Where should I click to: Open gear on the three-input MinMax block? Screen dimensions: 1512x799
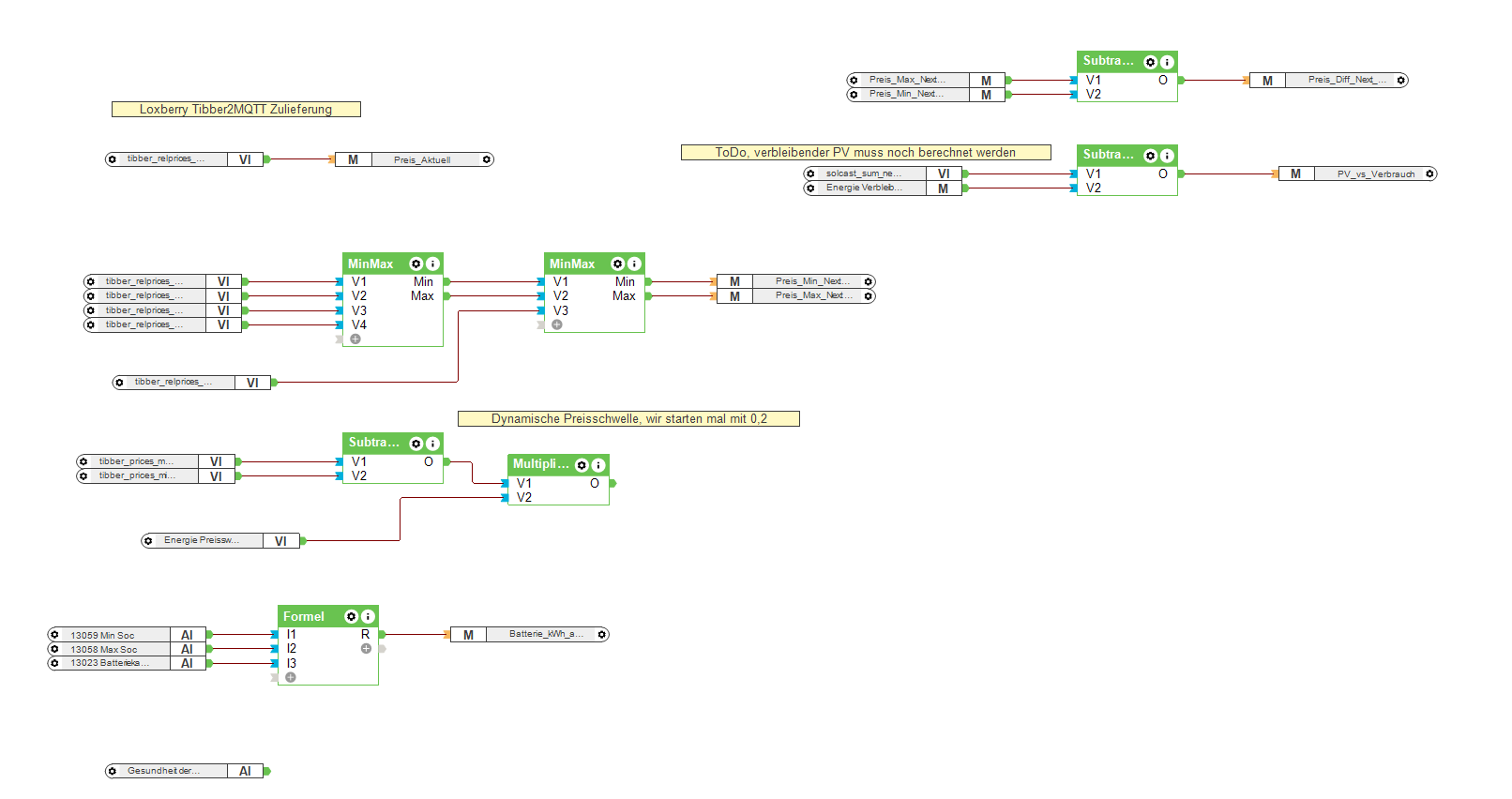[x=618, y=264]
